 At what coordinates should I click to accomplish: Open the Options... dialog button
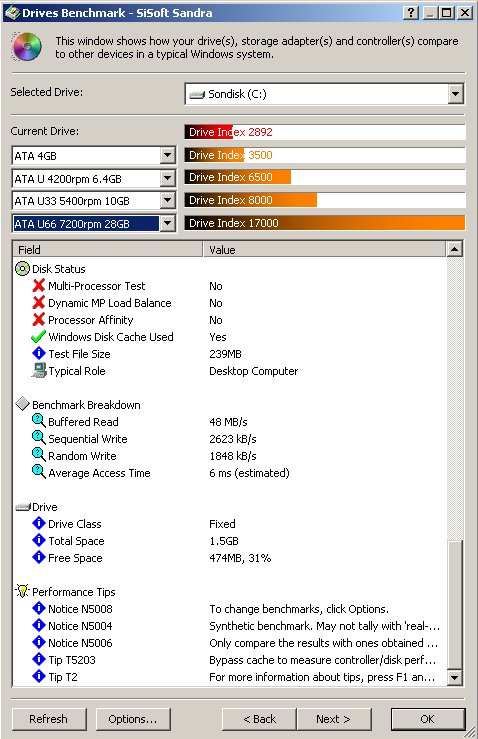coord(133,719)
